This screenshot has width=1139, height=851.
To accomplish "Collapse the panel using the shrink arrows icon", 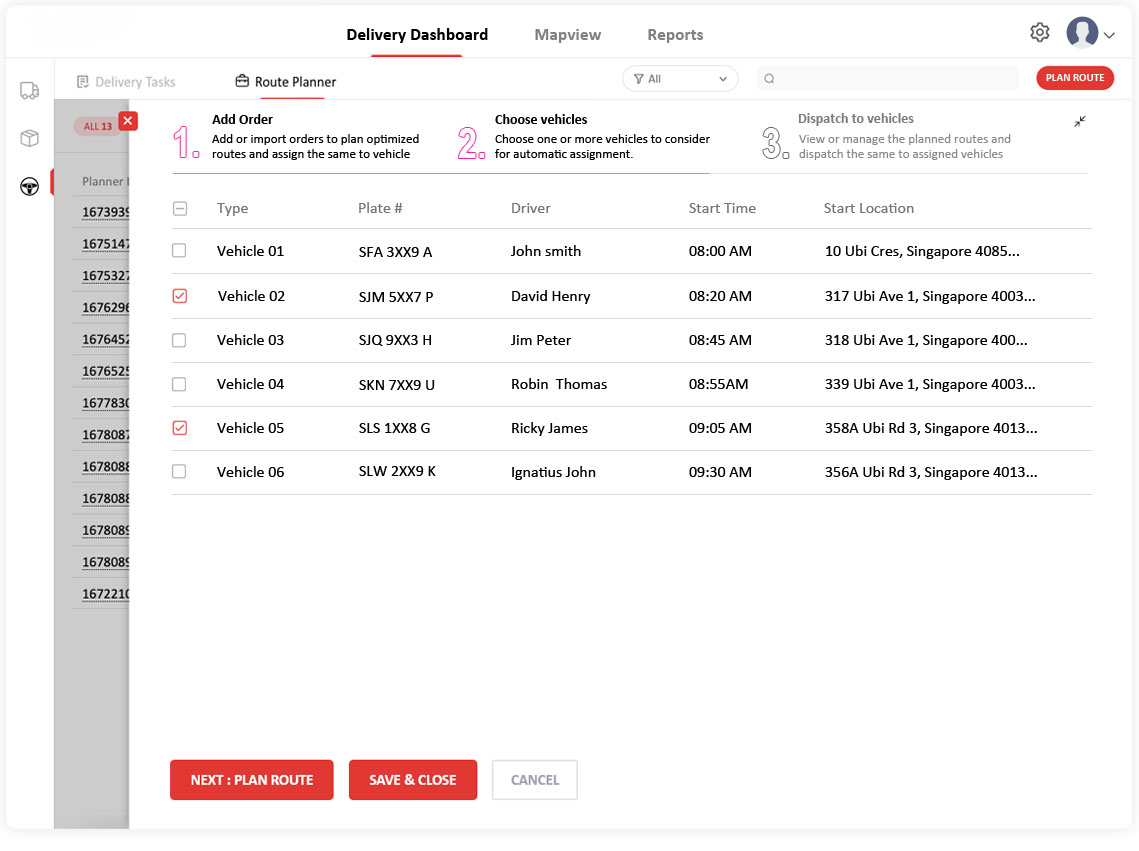I will coord(1080,121).
